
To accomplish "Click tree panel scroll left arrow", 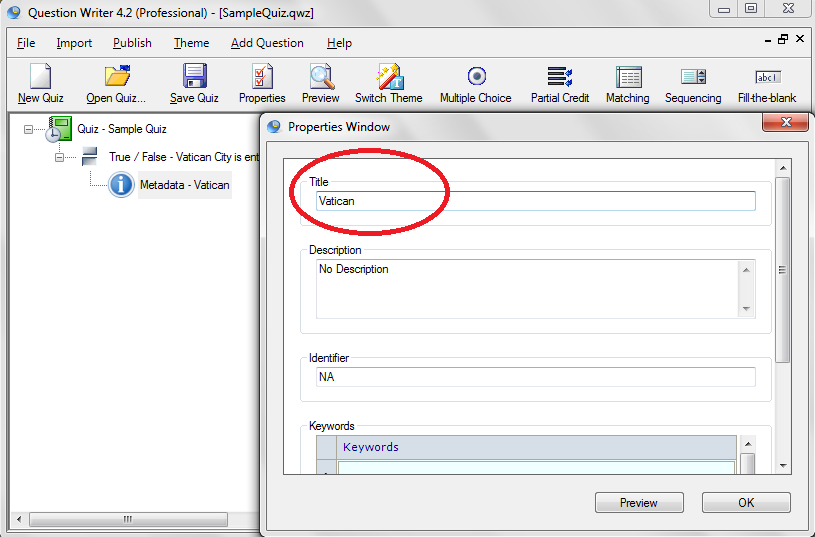I will tap(19, 519).
